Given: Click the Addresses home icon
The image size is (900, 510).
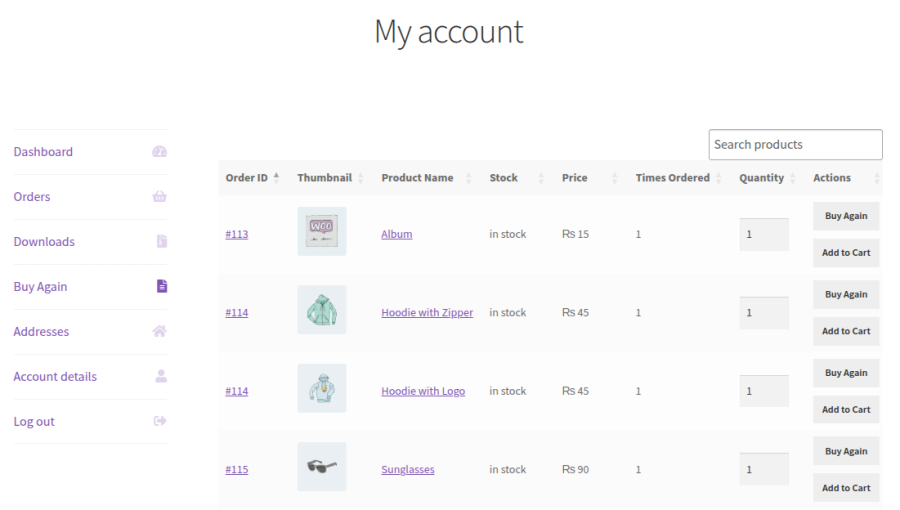Looking at the screenshot, I should point(159,332).
